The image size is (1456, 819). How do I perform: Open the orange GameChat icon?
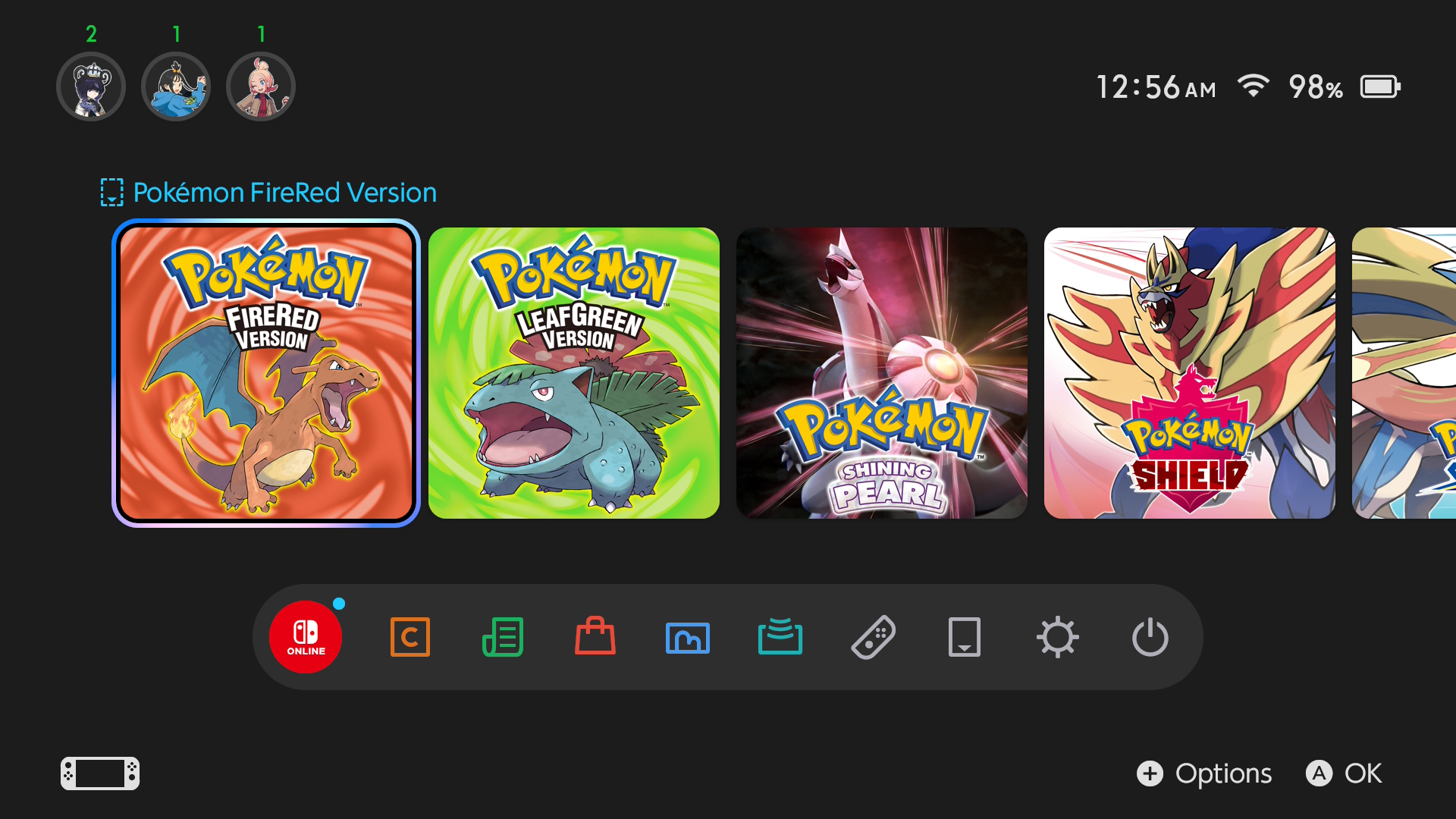[x=409, y=637]
